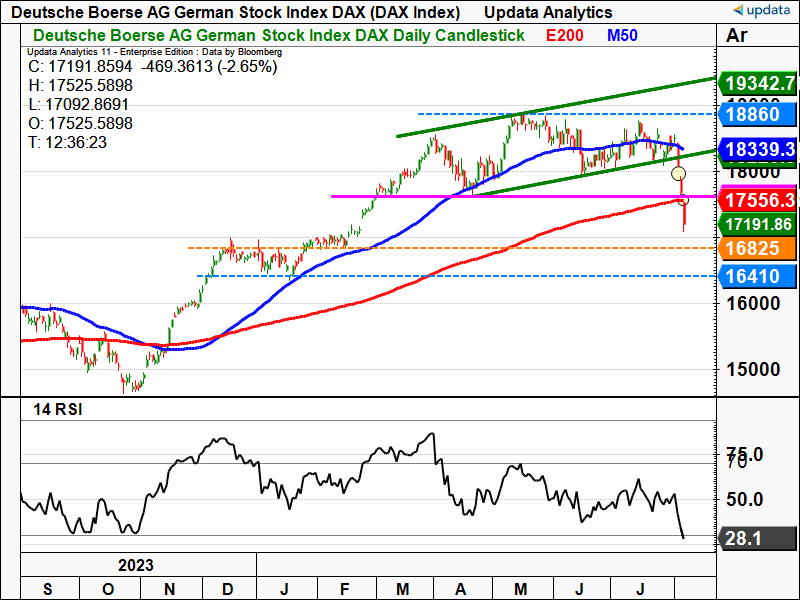Click the Data by Bloomberg attribution line
This screenshot has height=600, width=800.
[154, 52]
